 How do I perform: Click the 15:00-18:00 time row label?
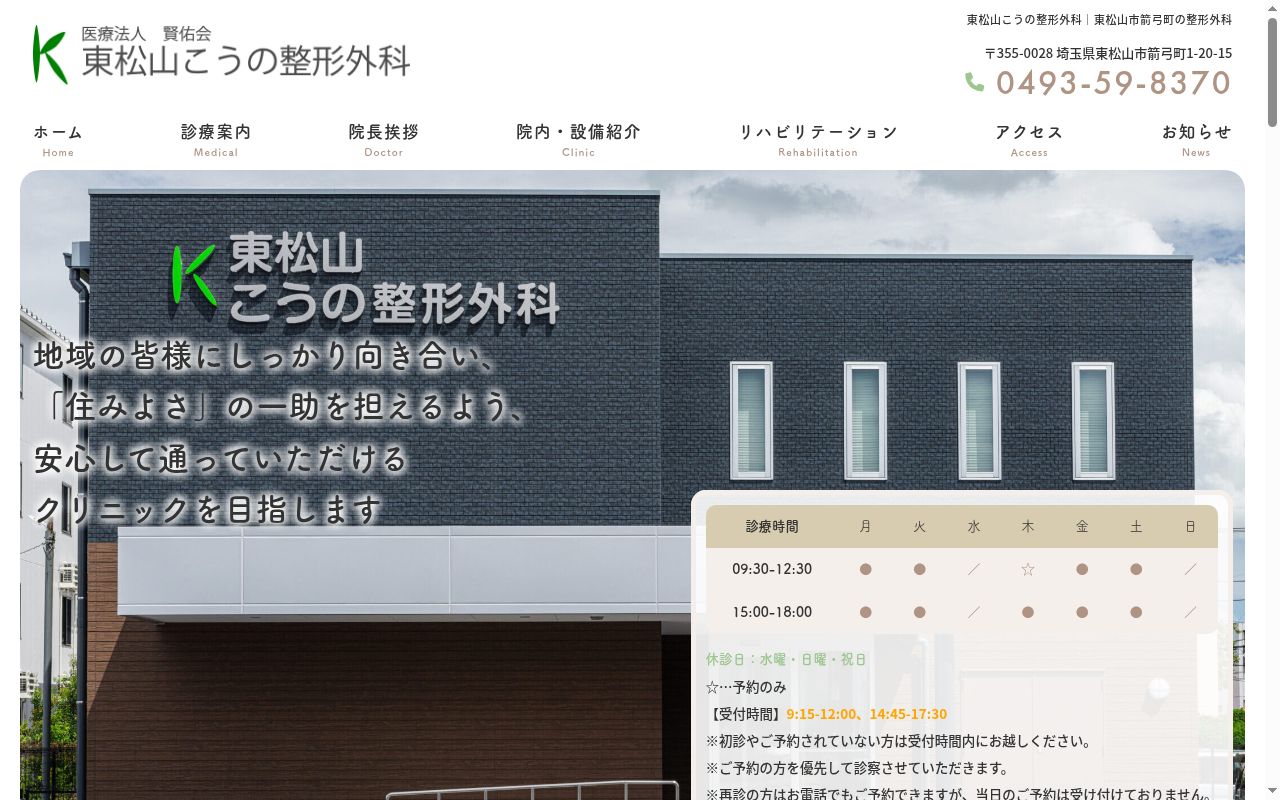click(x=772, y=612)
